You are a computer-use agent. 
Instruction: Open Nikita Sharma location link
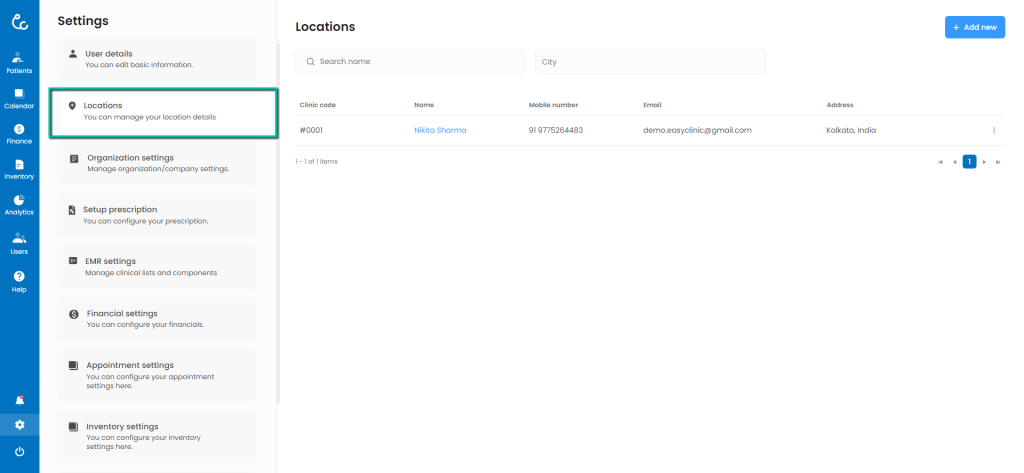tap(440, 130)
